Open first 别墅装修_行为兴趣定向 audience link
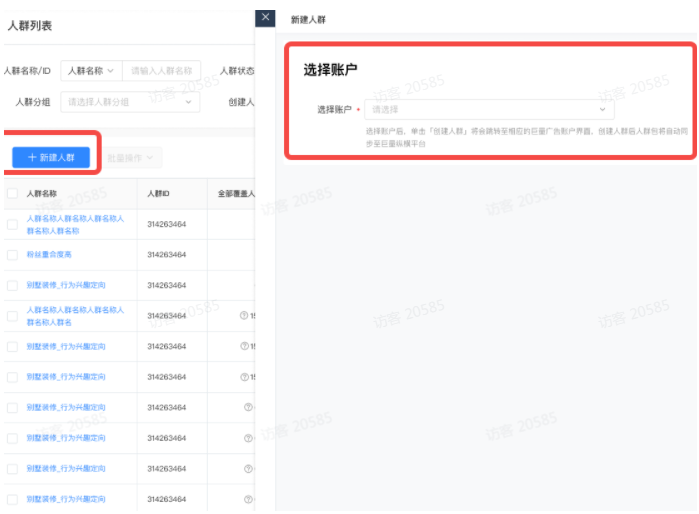The height and width of the screenshot is (514, 699). coord(66,285)
